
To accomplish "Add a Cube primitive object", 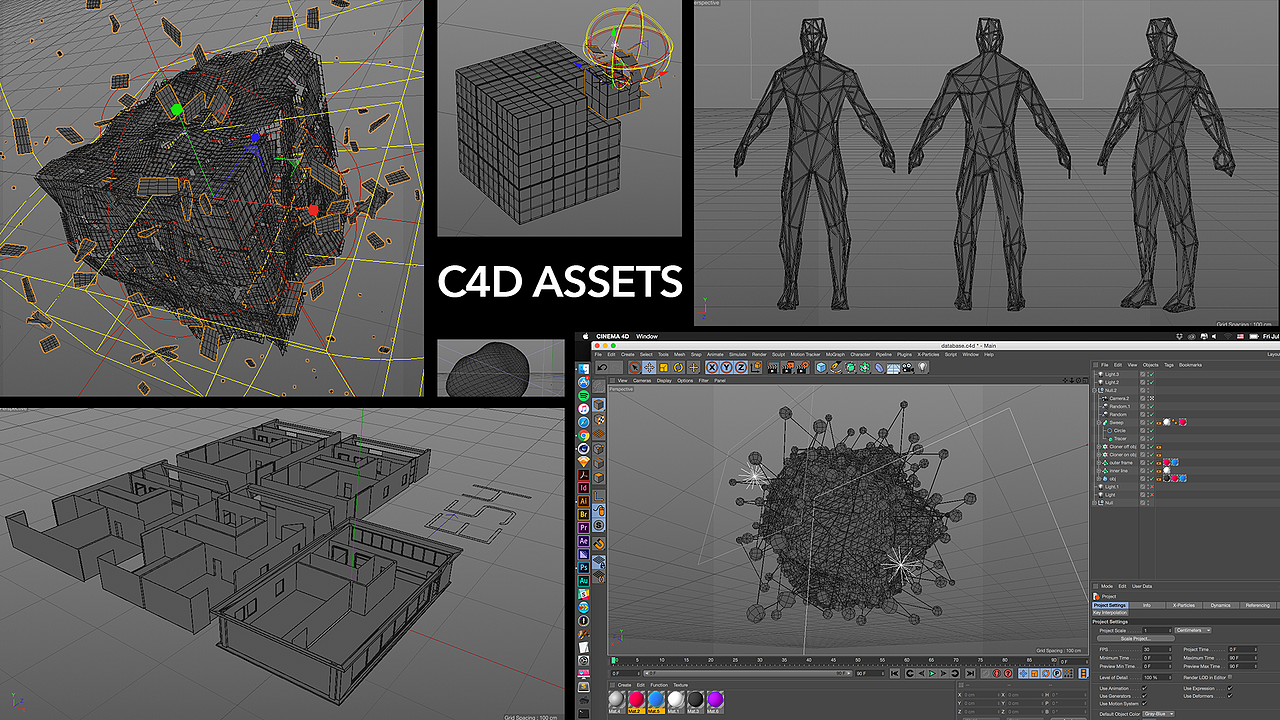I will point(821,367).
